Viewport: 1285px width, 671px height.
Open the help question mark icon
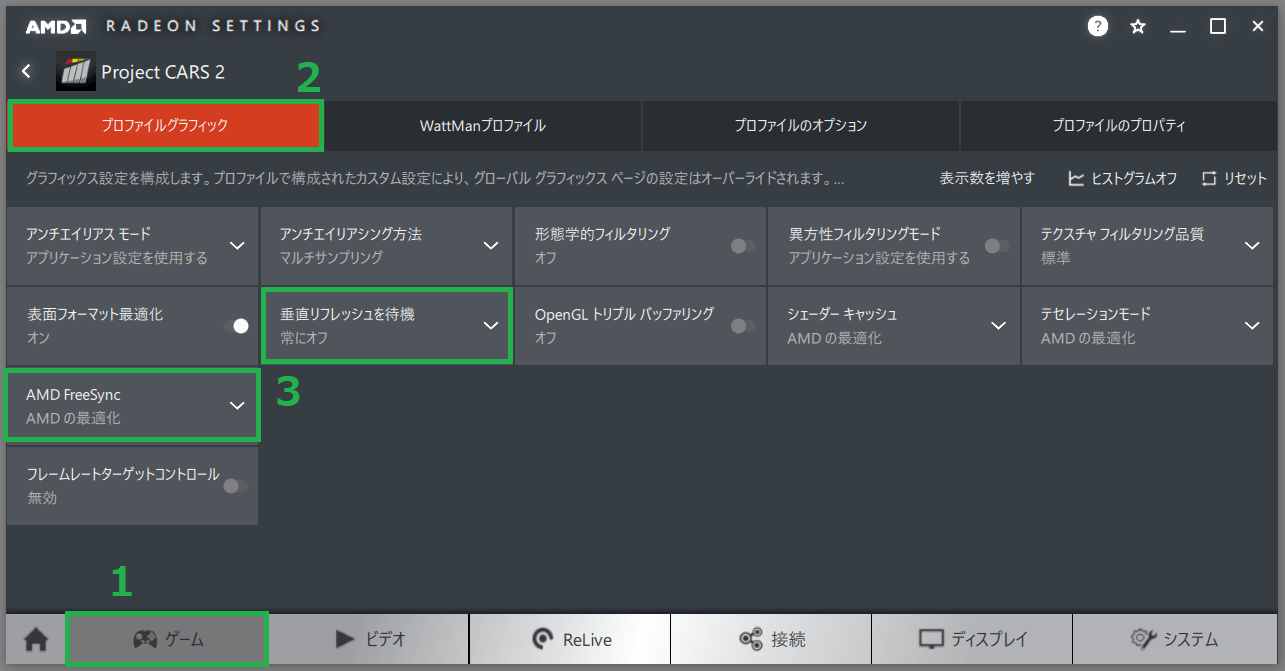pyautogui.click(x=1098, y=27)
